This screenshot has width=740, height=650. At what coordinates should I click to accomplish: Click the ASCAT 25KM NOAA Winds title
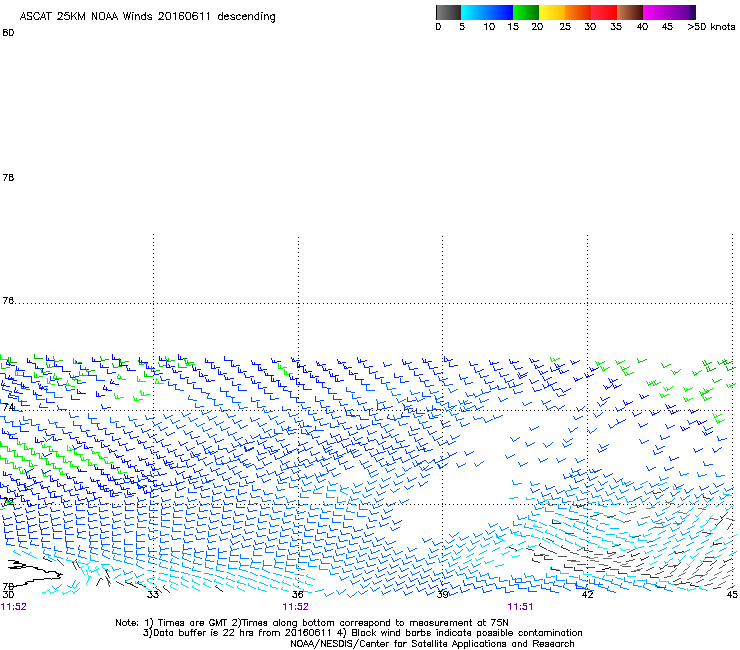147,17
